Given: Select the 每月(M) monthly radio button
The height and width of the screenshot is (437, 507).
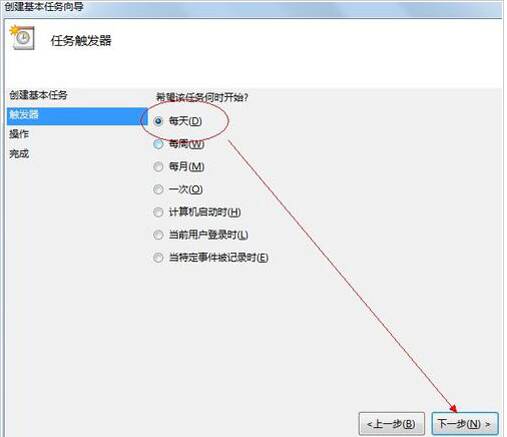Looking at the screenshot, I should tap(158, 167).
